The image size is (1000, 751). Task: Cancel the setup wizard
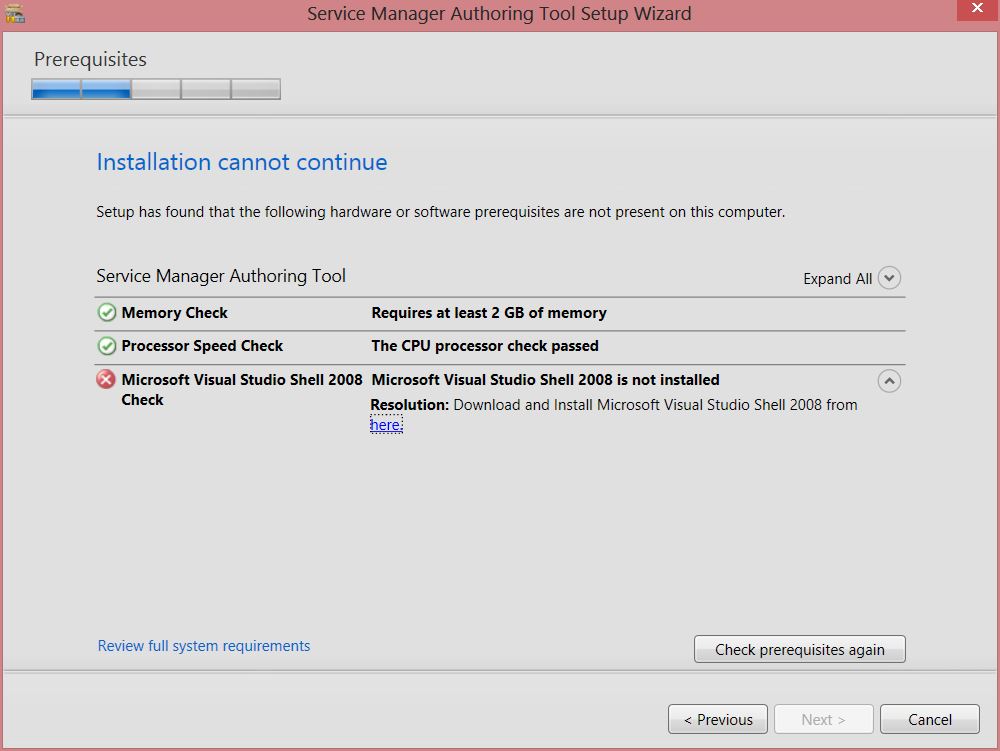tap(930, 720)
